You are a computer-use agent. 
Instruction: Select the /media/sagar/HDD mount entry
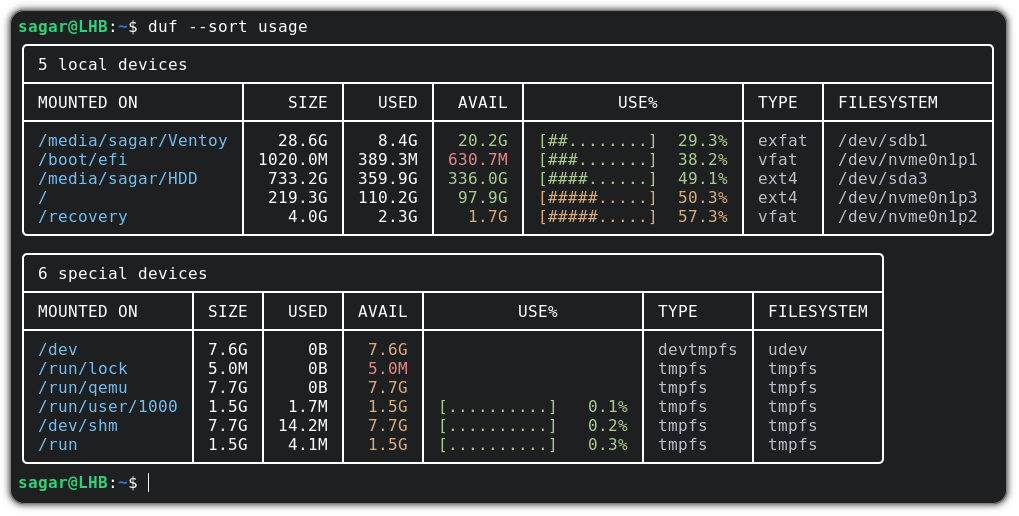118,179
